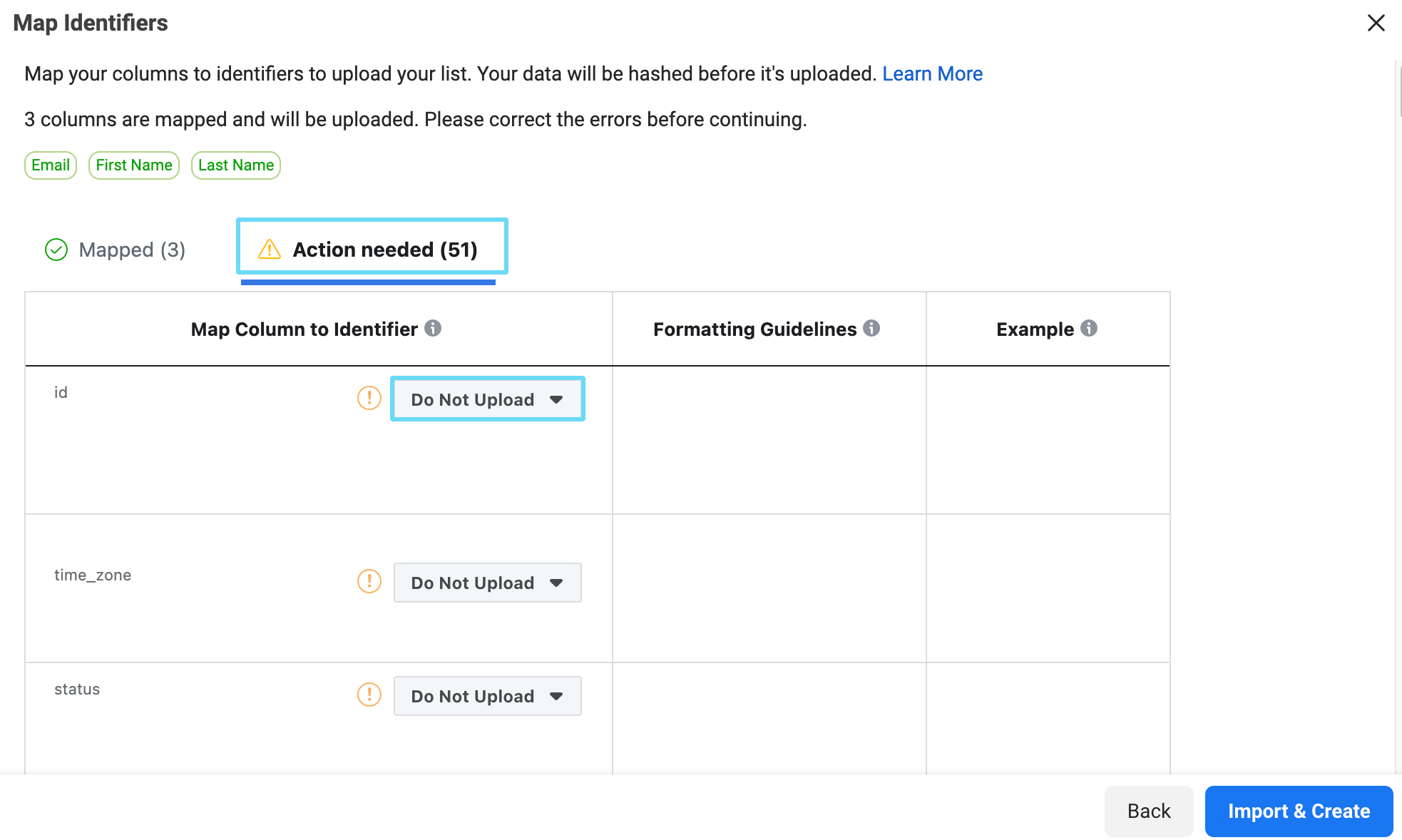Click the warning icon in the status row

tap(369, 695)
